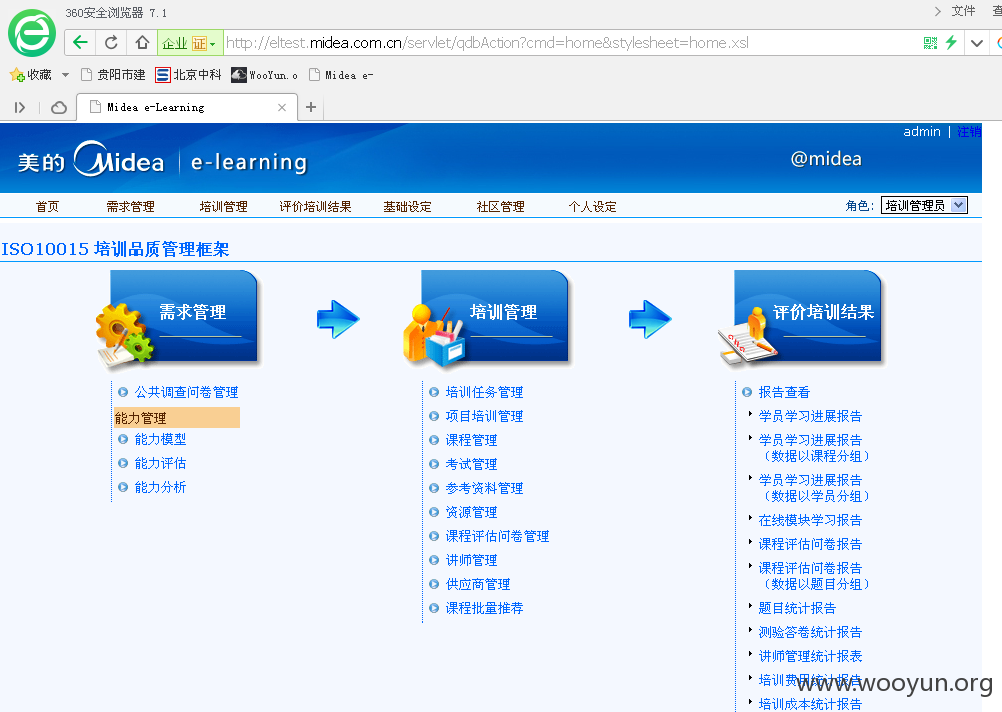This screenshot has width=1002, height=712.
Task: Open 课程评估问卷报告 link
Action: tap(810, 544)
